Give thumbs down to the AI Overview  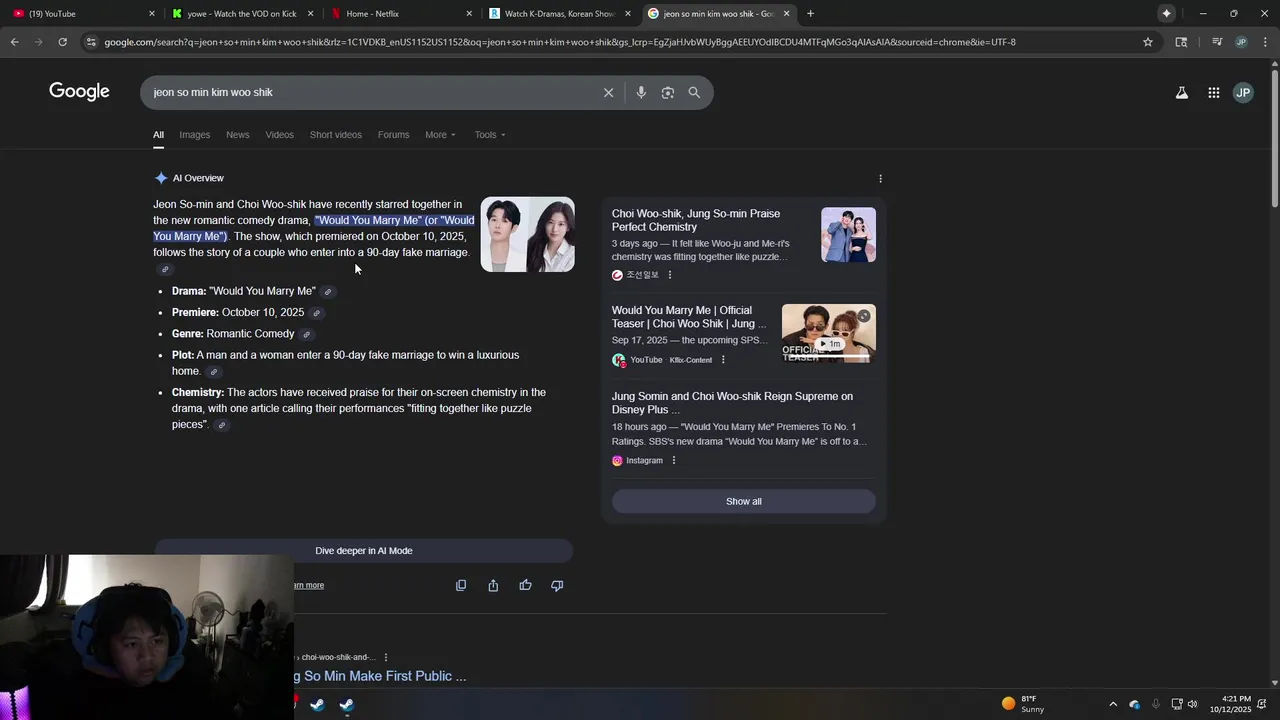point(557,585)
